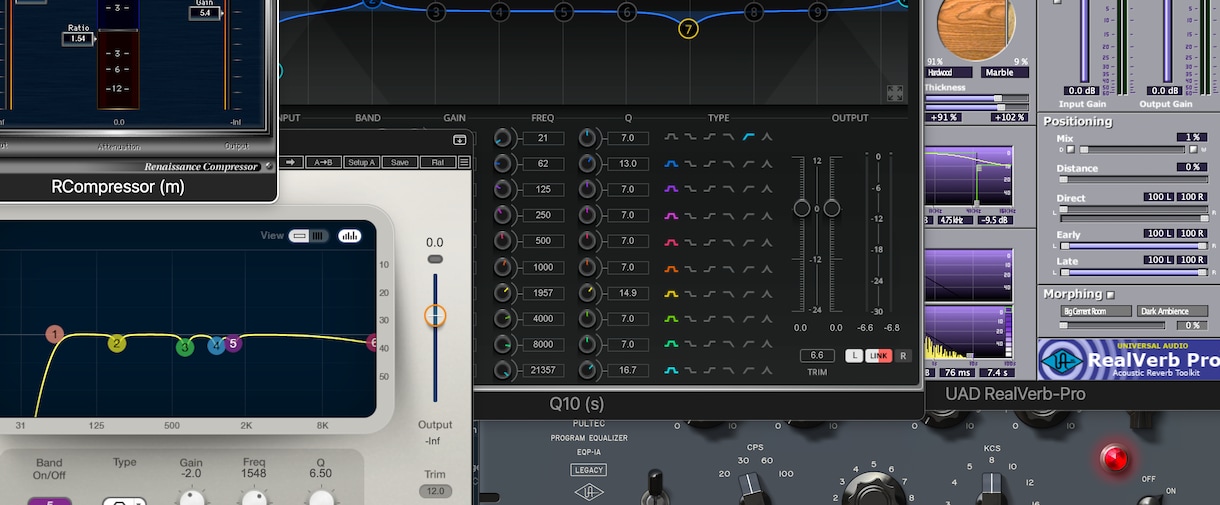Viewport: 1220px width, 505px height.
Task: Click the A→B copy button
Action: (324, 162)
